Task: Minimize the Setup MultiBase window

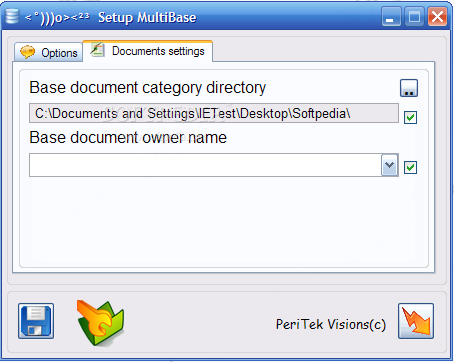Action: 391,16
